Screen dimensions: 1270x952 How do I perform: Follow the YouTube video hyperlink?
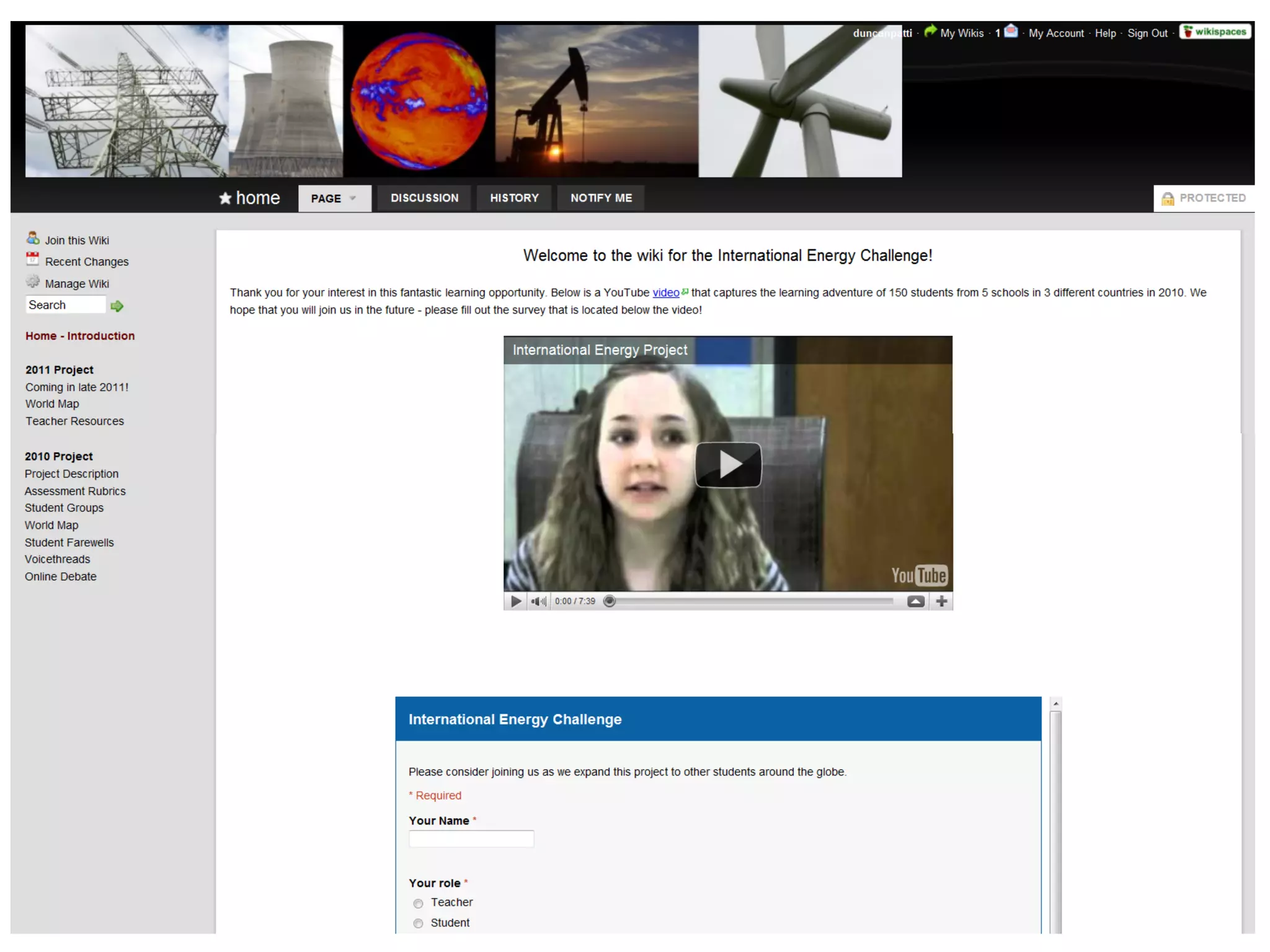665,293
